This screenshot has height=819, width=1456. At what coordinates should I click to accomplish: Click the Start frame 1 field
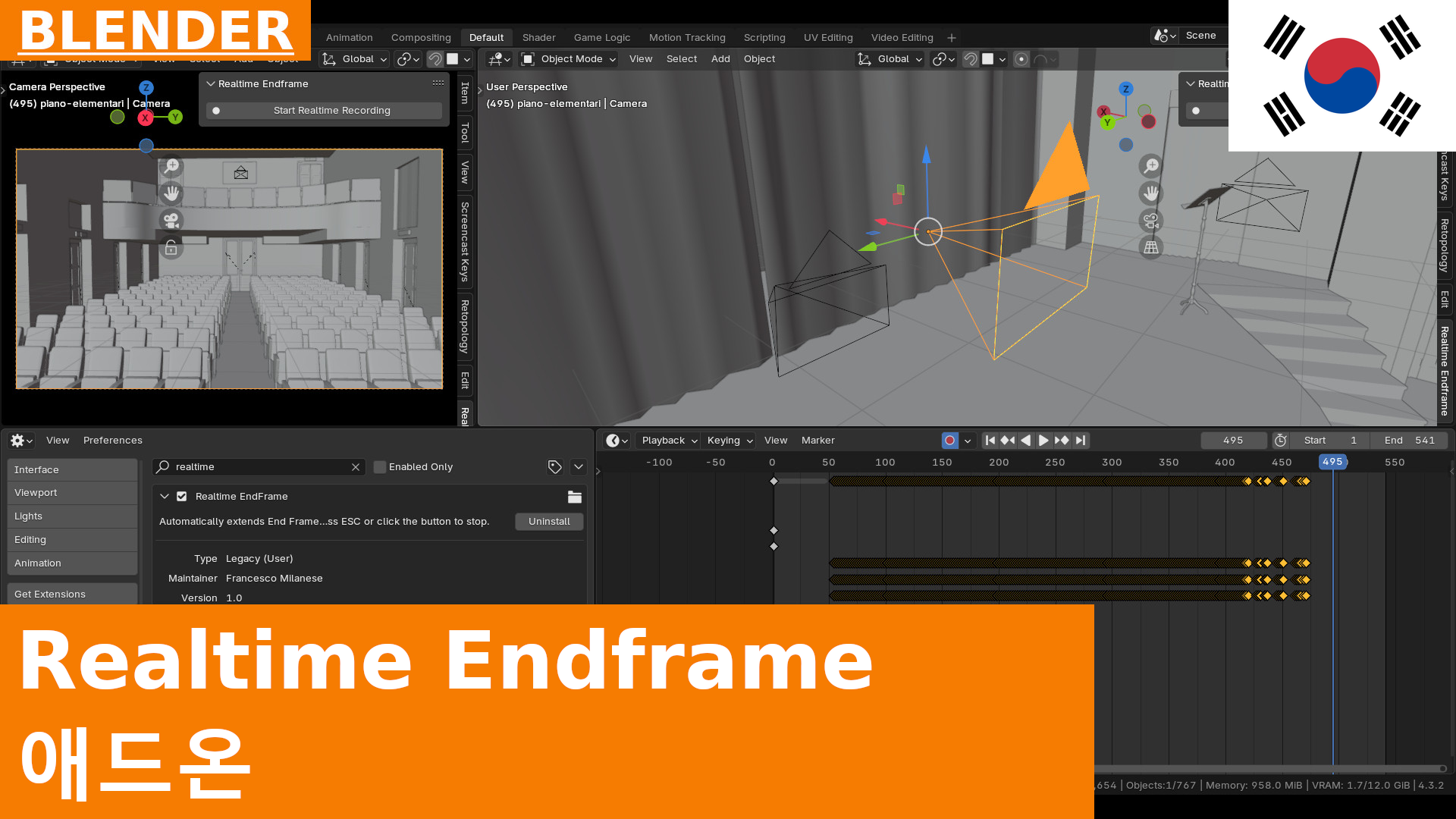tap(1331, 441)
